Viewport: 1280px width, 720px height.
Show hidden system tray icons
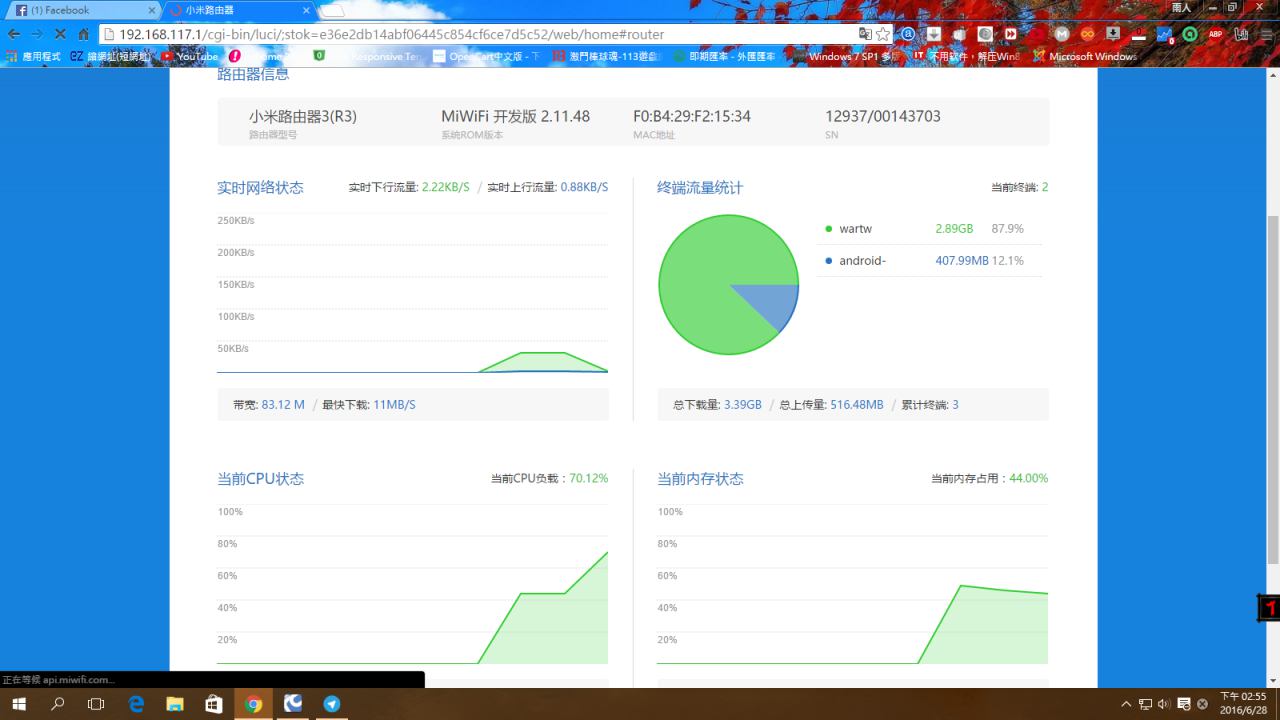(x=1126, y=704)
